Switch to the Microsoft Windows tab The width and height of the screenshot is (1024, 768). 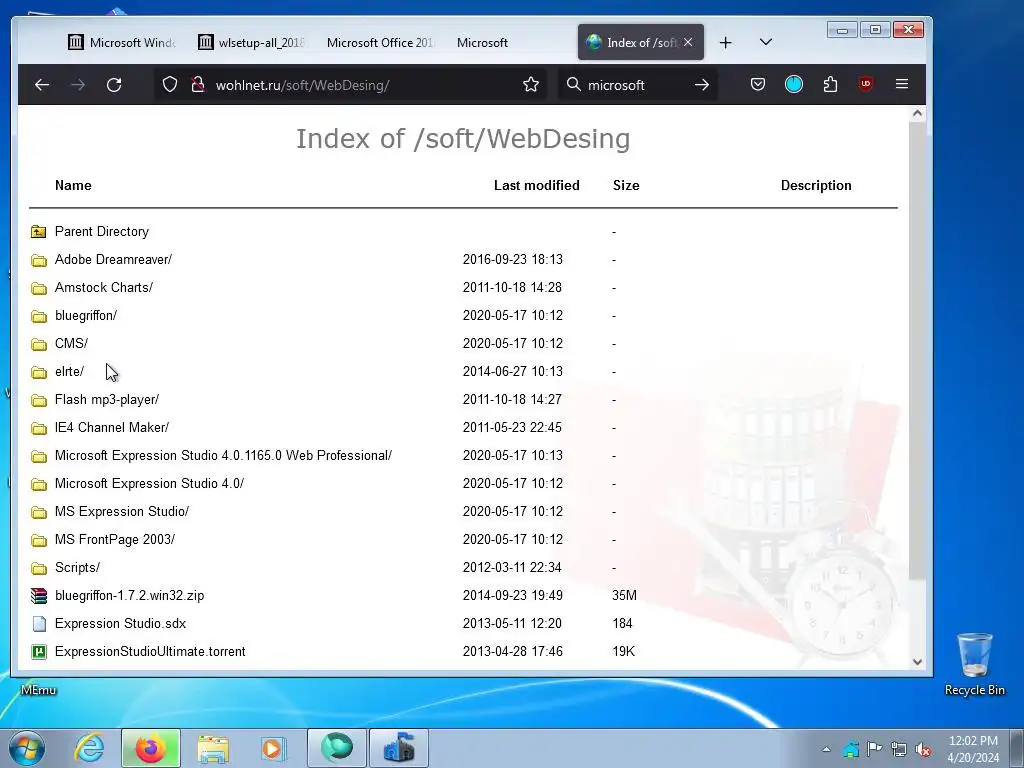click(x=122, y=42)
